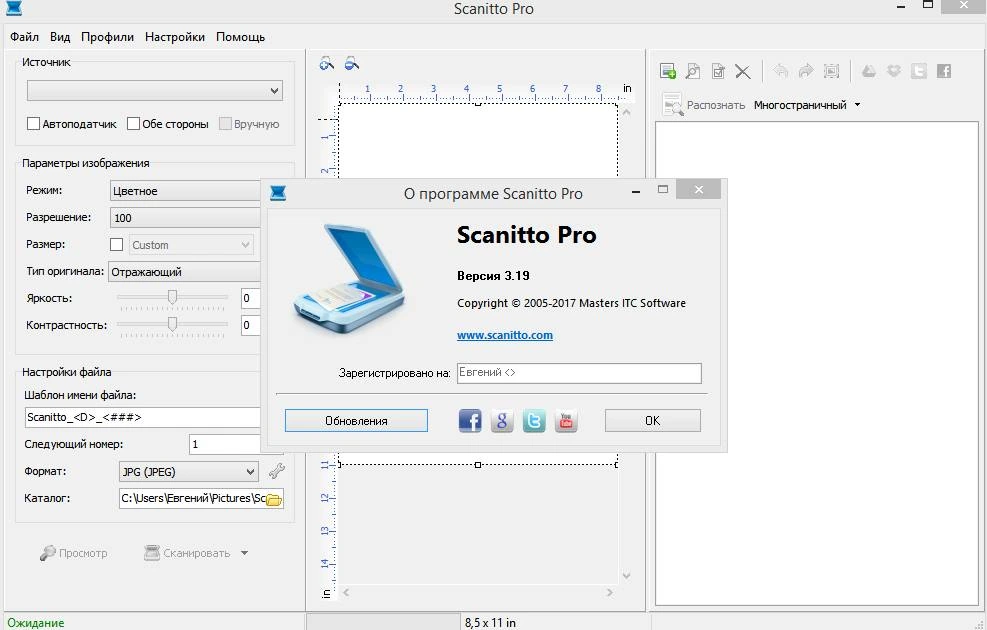Click the Ожидание status text
987x630 pixels.
[35, 622]
